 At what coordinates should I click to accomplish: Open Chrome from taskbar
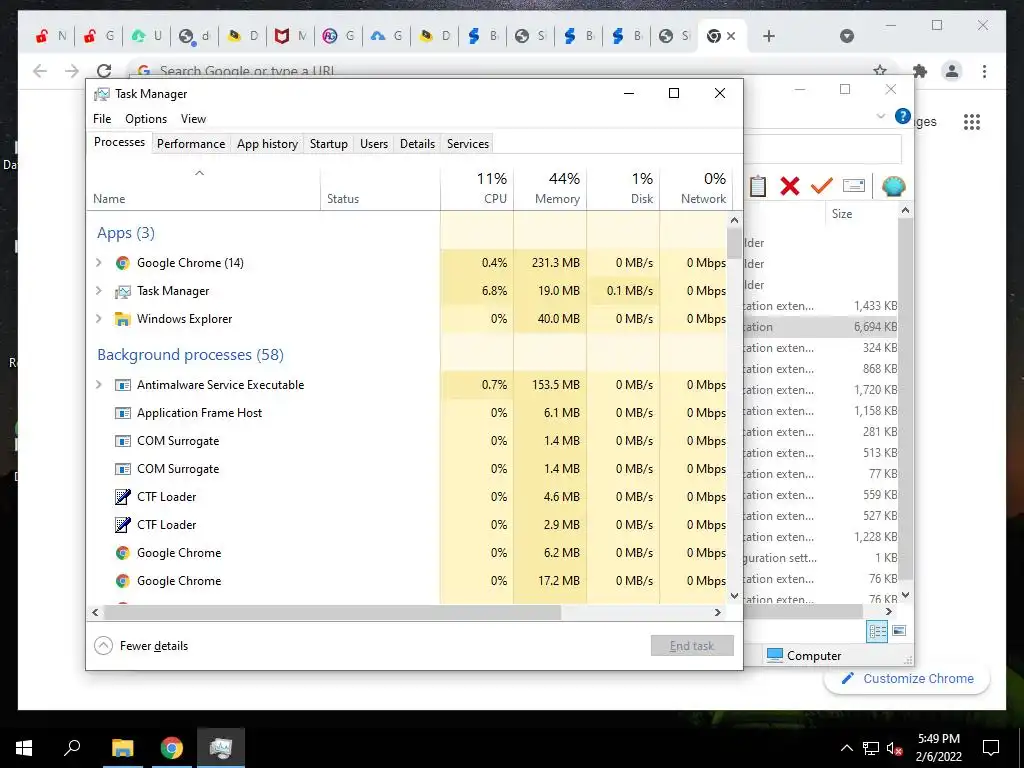coord(172,748)
